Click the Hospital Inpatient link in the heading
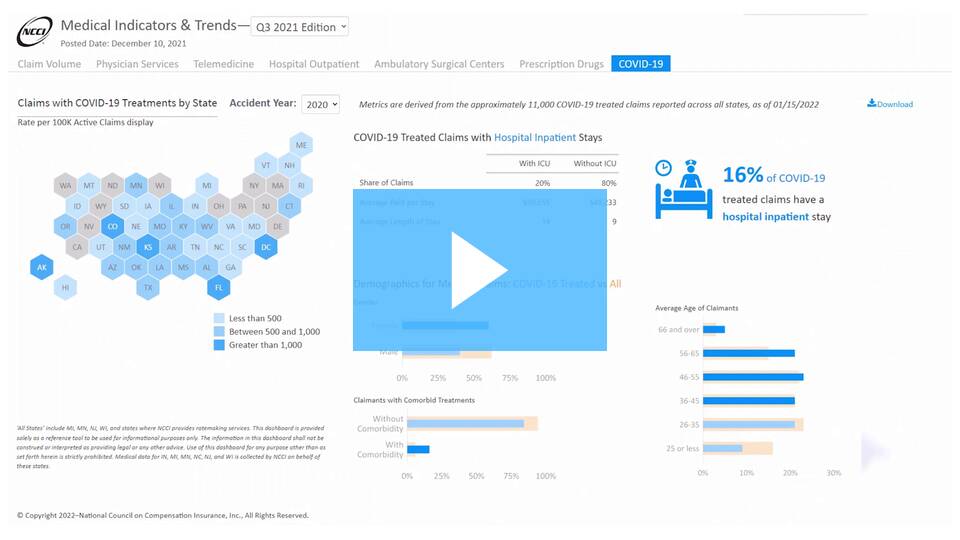The image size is (960, 540). (534, 137)
